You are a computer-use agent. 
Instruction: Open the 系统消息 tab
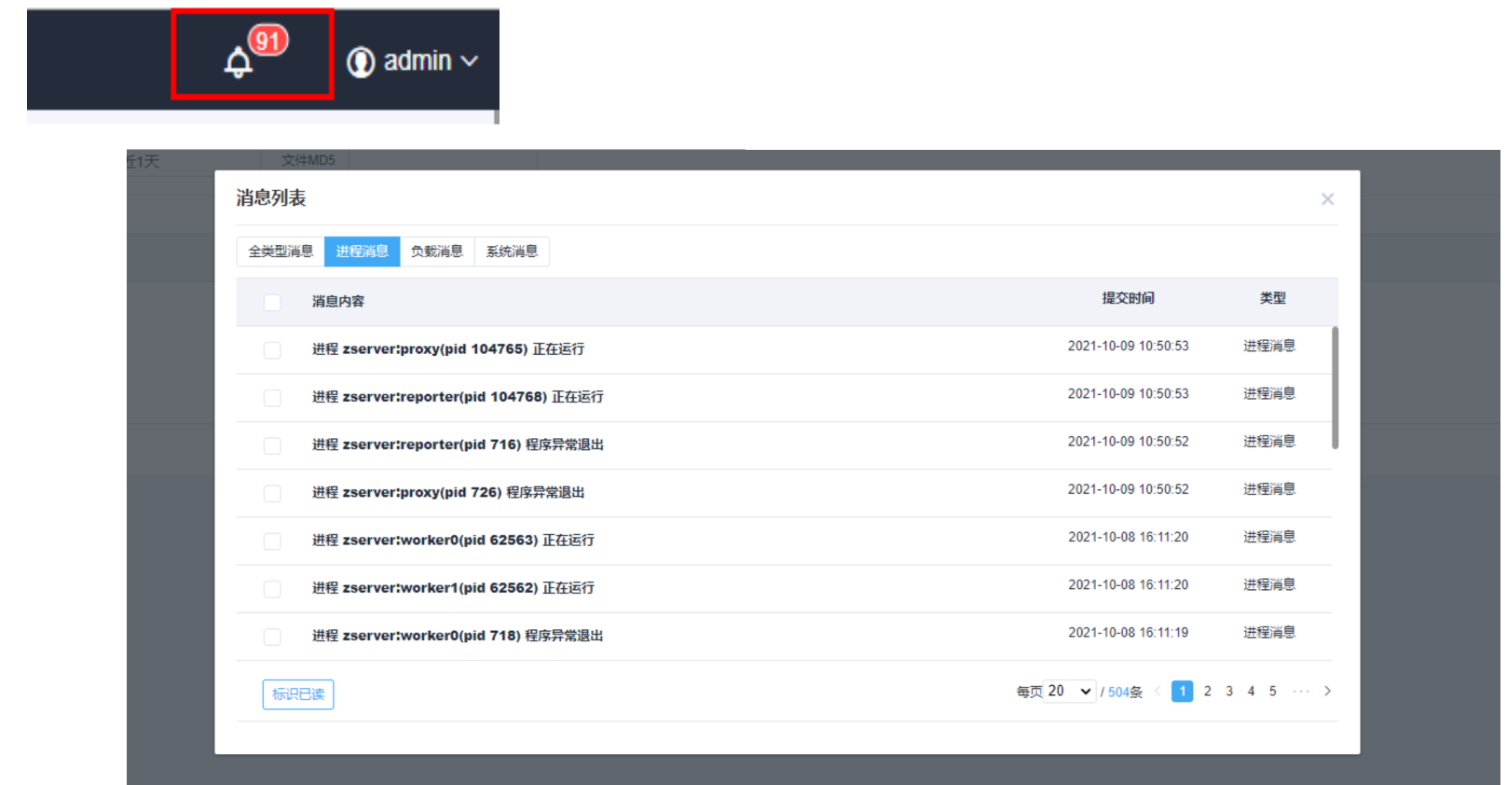(x=512, y=252)
